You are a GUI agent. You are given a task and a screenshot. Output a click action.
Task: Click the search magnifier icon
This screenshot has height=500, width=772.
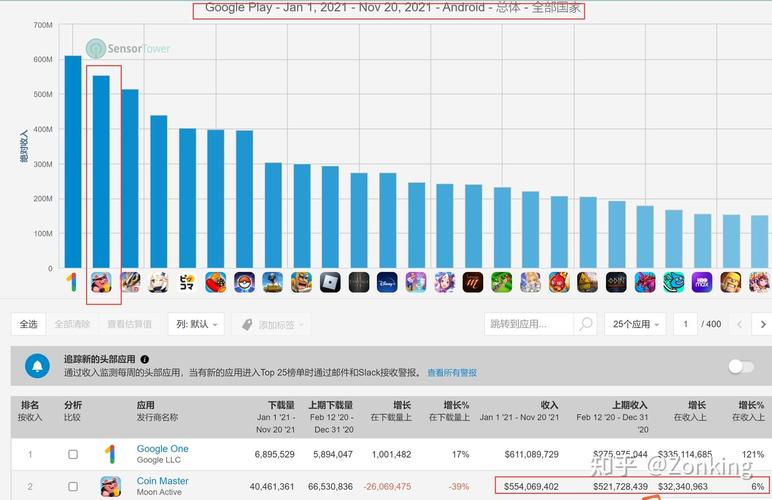585,324
